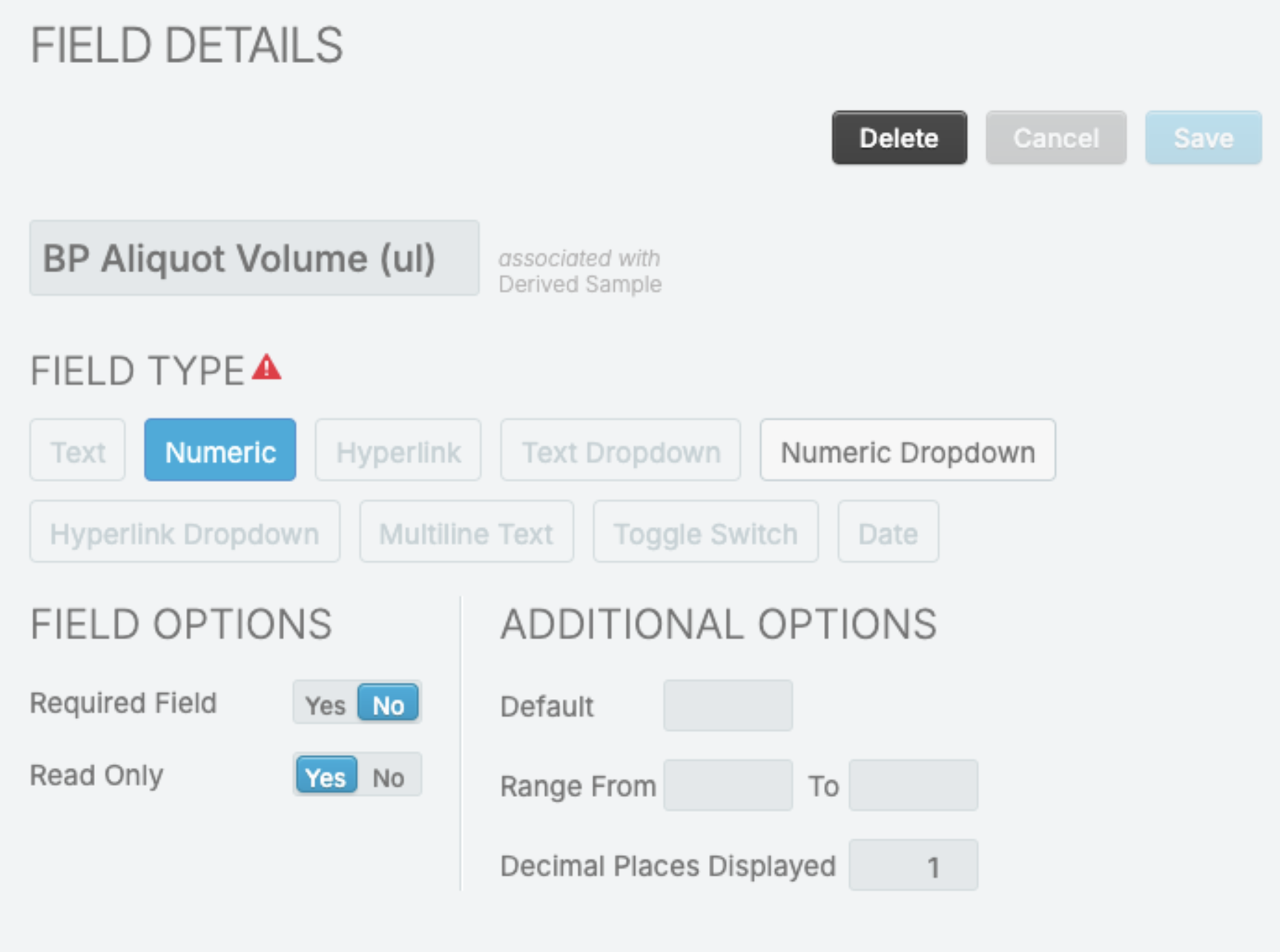Choose the Text Dropdown field type
Screen dimensions: 1280x952
pos(620,451)
